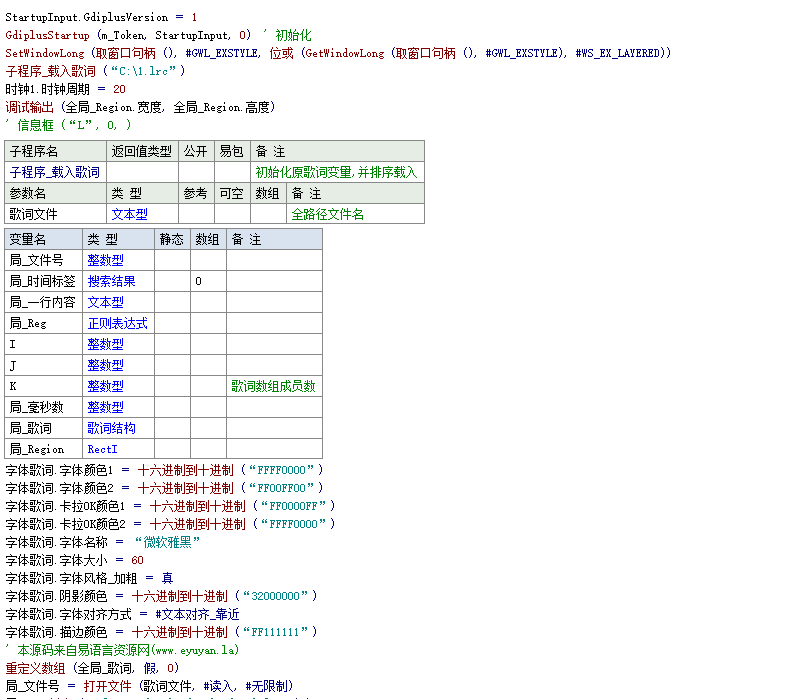Click the 字体歌词.字体颜色1 assignment line
Image resolution: width=794 pixels, height=699 pixels.
pyautogui.click(x=165, y=470)
